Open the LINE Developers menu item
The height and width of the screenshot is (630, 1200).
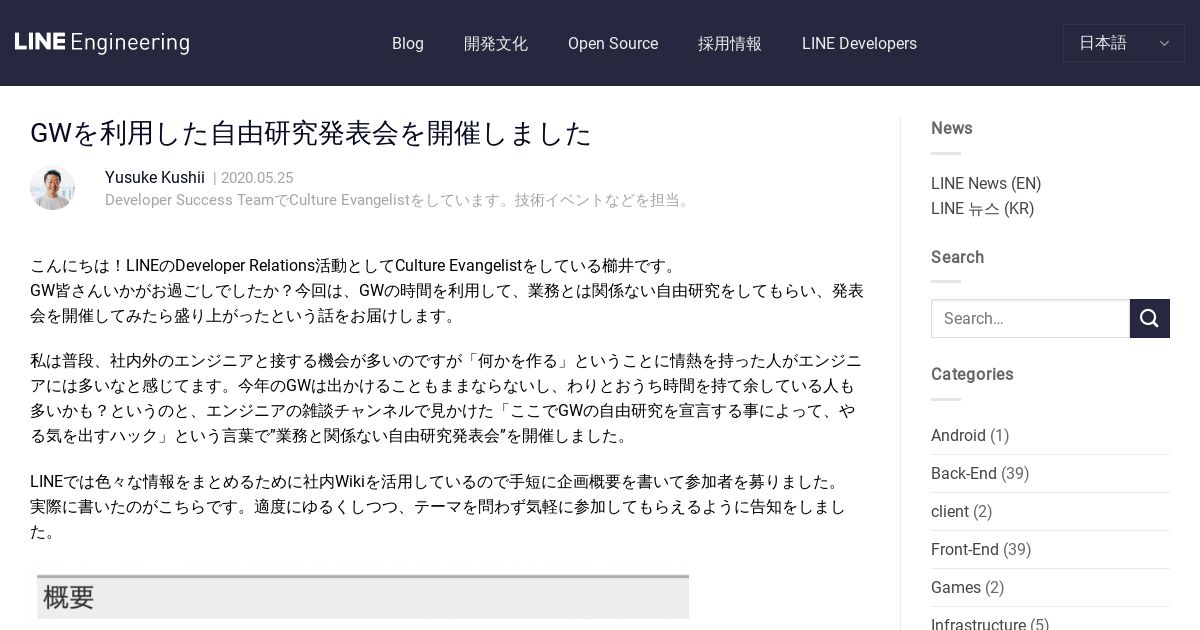(x=859, y=44)
